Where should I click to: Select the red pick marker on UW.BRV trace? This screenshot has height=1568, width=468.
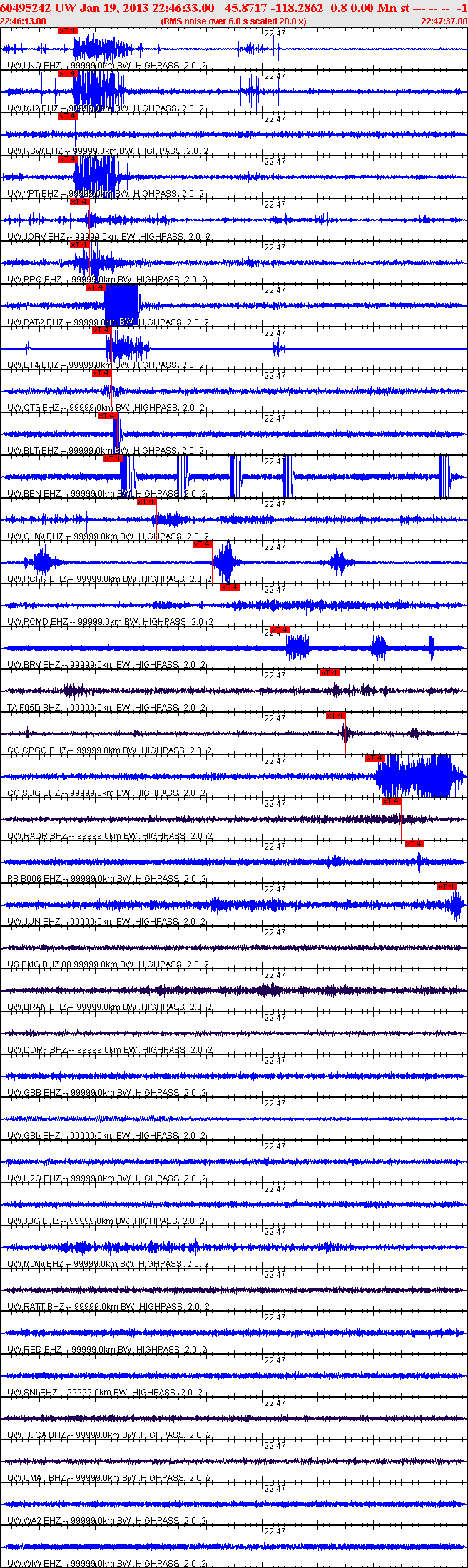tap(280, 630)
